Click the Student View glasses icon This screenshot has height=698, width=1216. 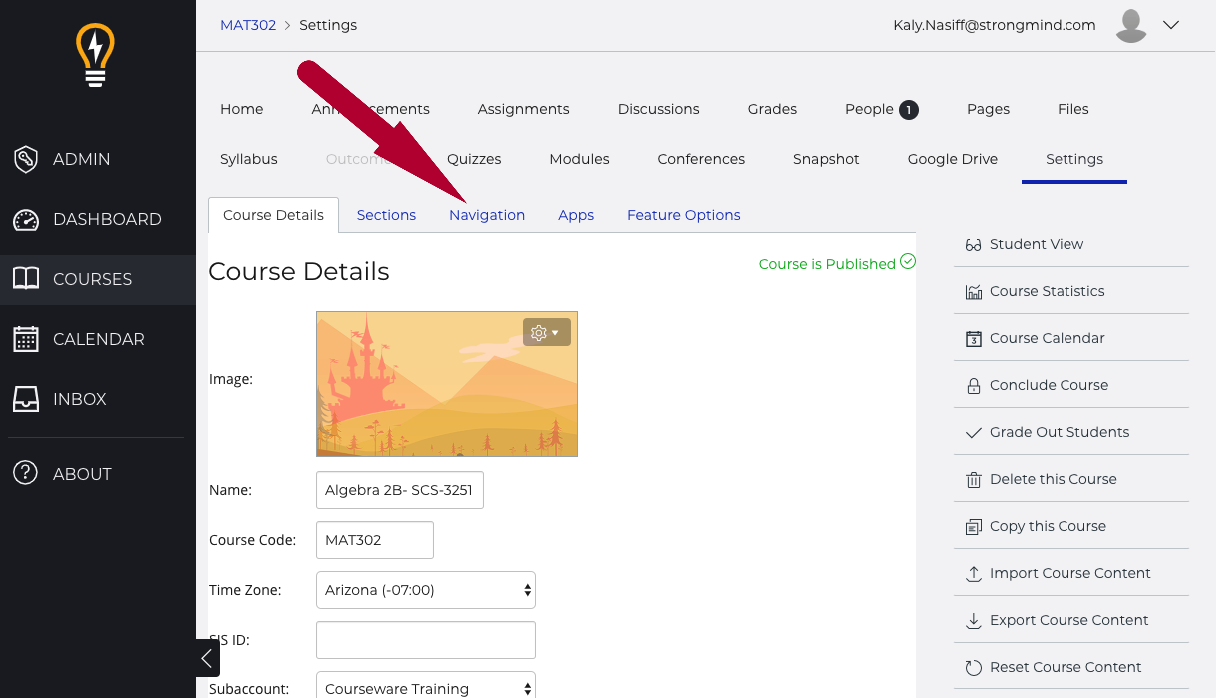tap(973, 245)
